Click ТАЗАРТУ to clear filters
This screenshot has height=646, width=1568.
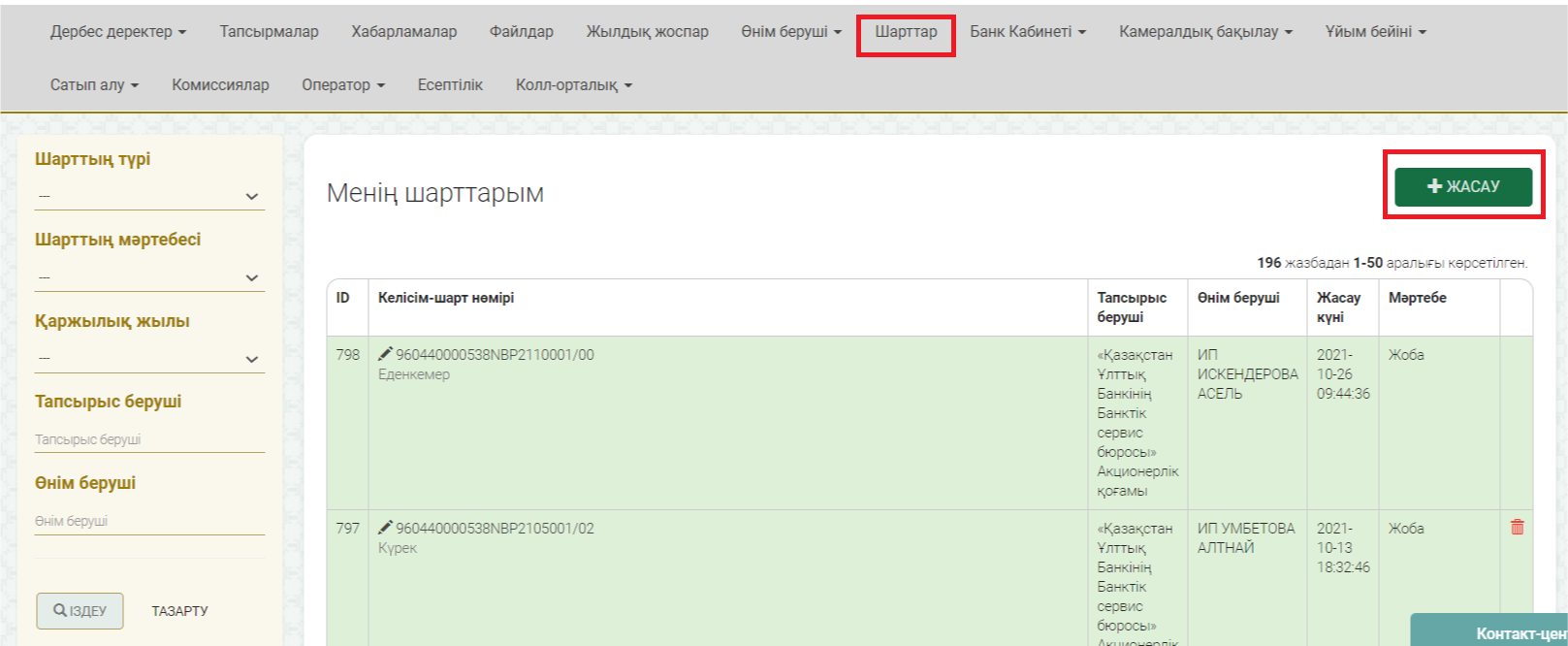point(179,611)
